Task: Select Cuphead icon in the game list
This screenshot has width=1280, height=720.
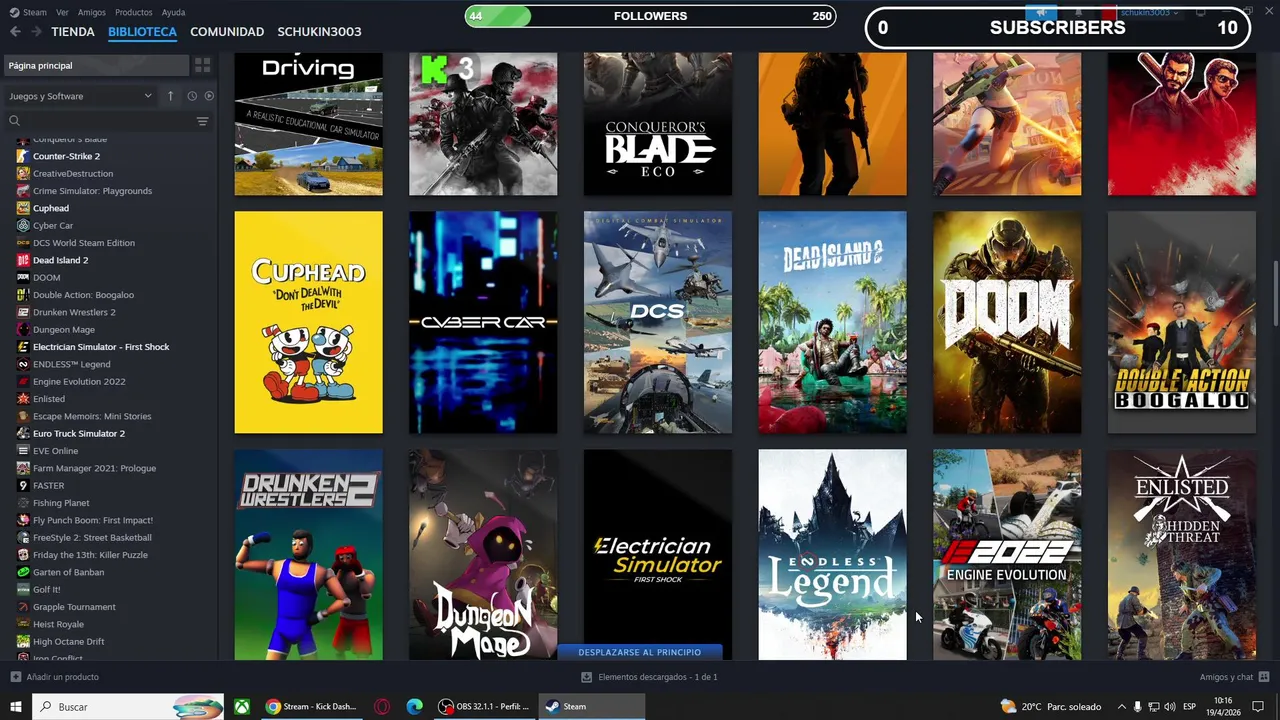Action: pos(23,208)
